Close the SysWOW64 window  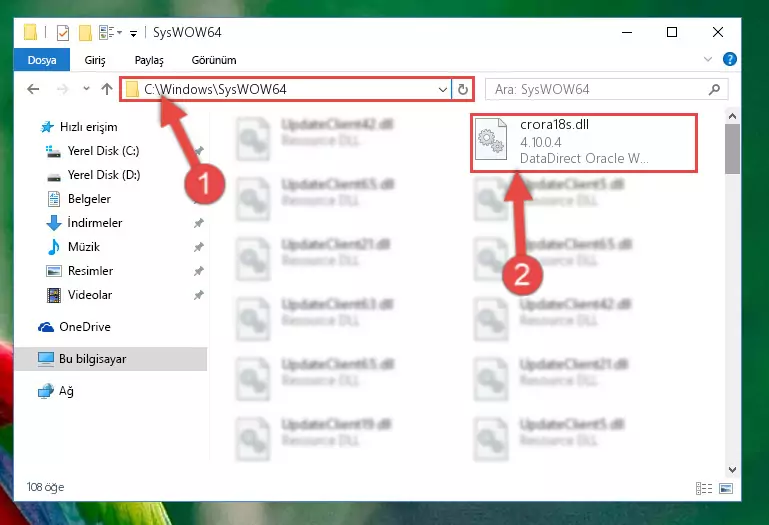click(x=718, y=32)
